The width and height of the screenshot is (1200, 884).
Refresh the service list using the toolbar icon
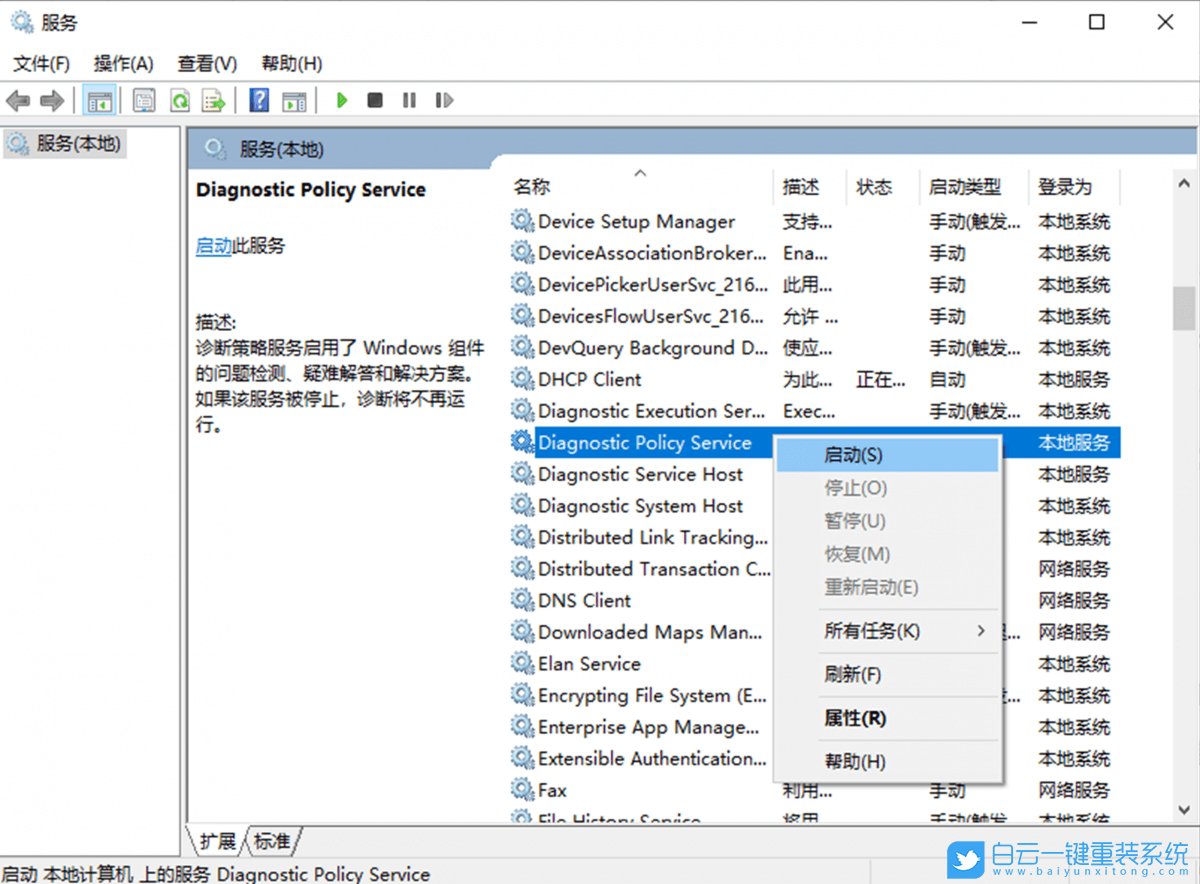pyautogui.click(x=180, y=100)
